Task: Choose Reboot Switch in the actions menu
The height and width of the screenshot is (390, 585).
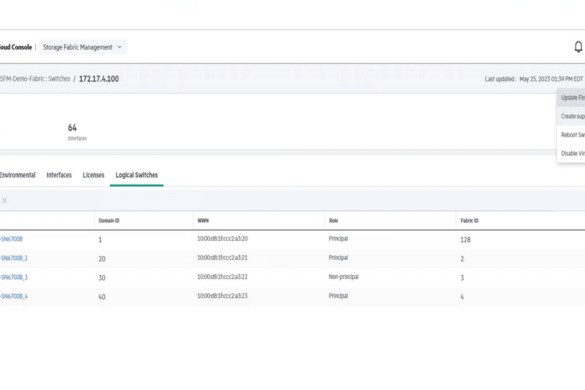Action: tap(571, 135)
